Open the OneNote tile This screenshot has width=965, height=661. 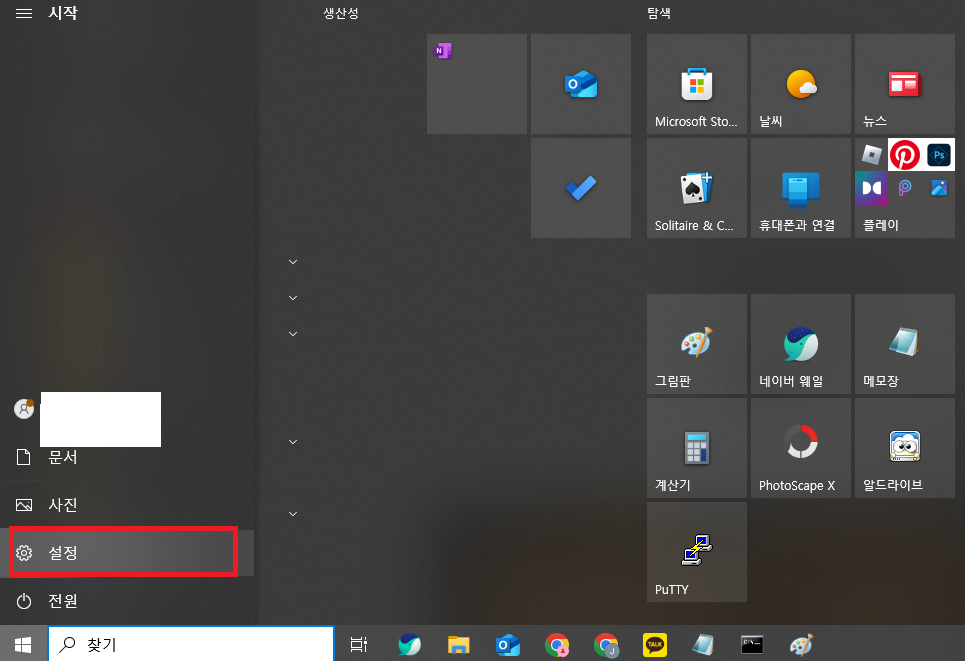pyautogui.click(x=476, y=84)
